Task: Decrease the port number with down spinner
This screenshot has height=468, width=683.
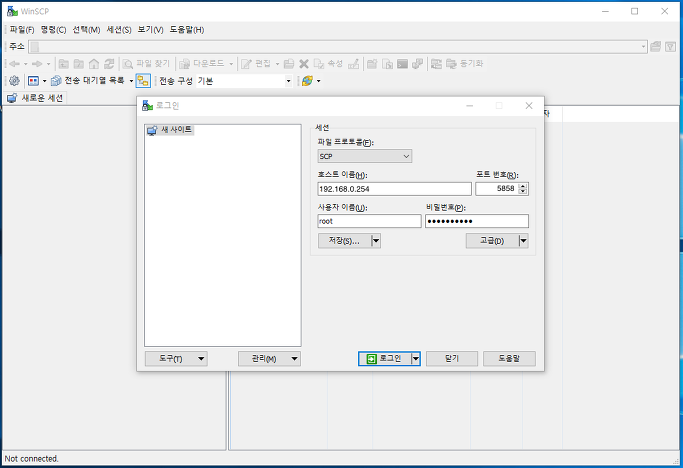Action: 523,192
